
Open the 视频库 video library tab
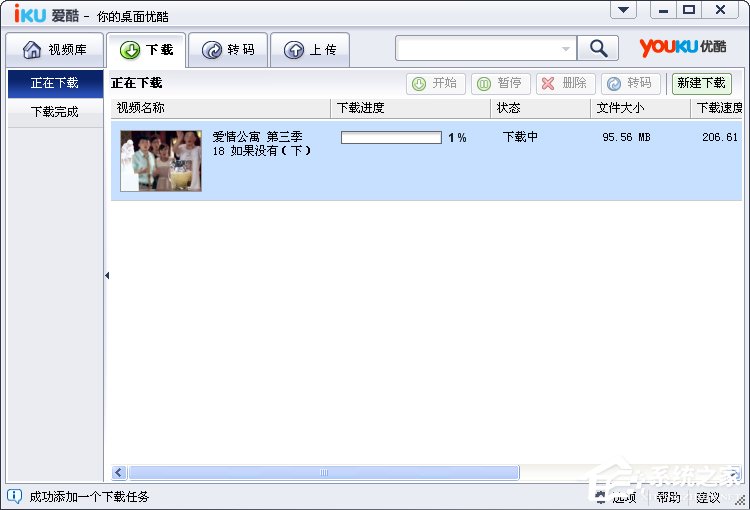55,50
